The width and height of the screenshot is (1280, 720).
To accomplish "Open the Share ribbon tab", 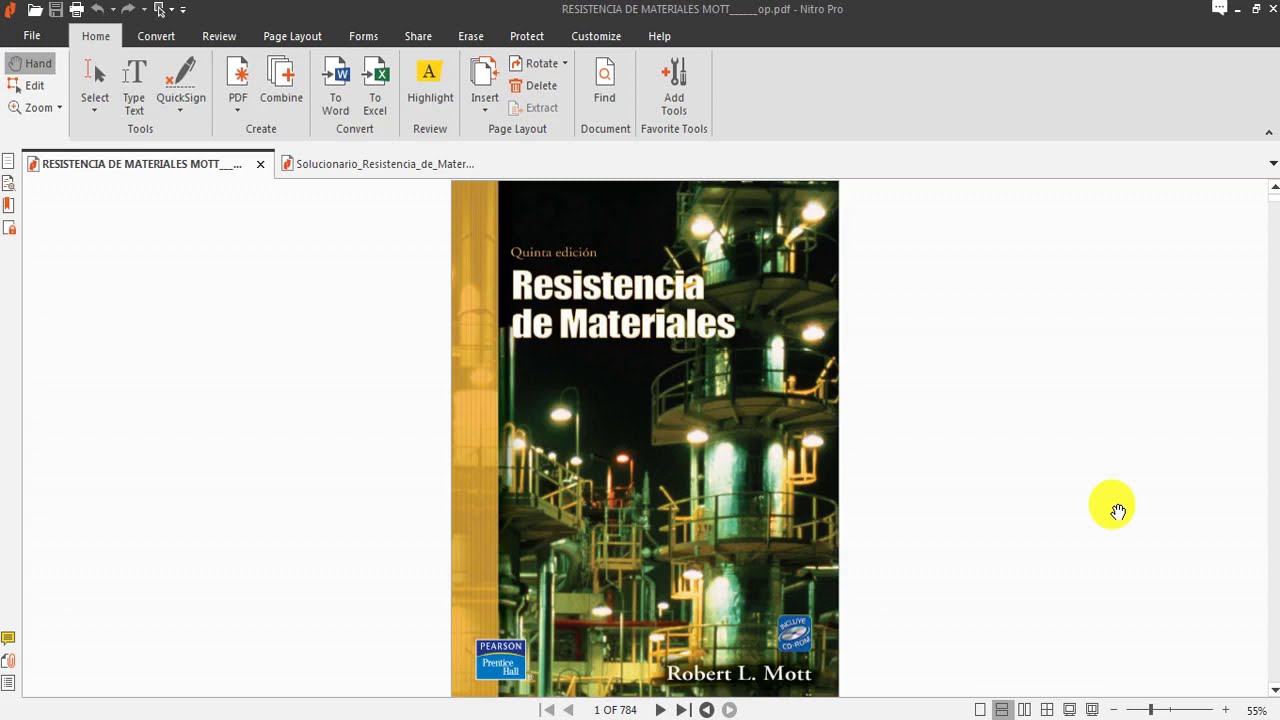I will [418, 36].
